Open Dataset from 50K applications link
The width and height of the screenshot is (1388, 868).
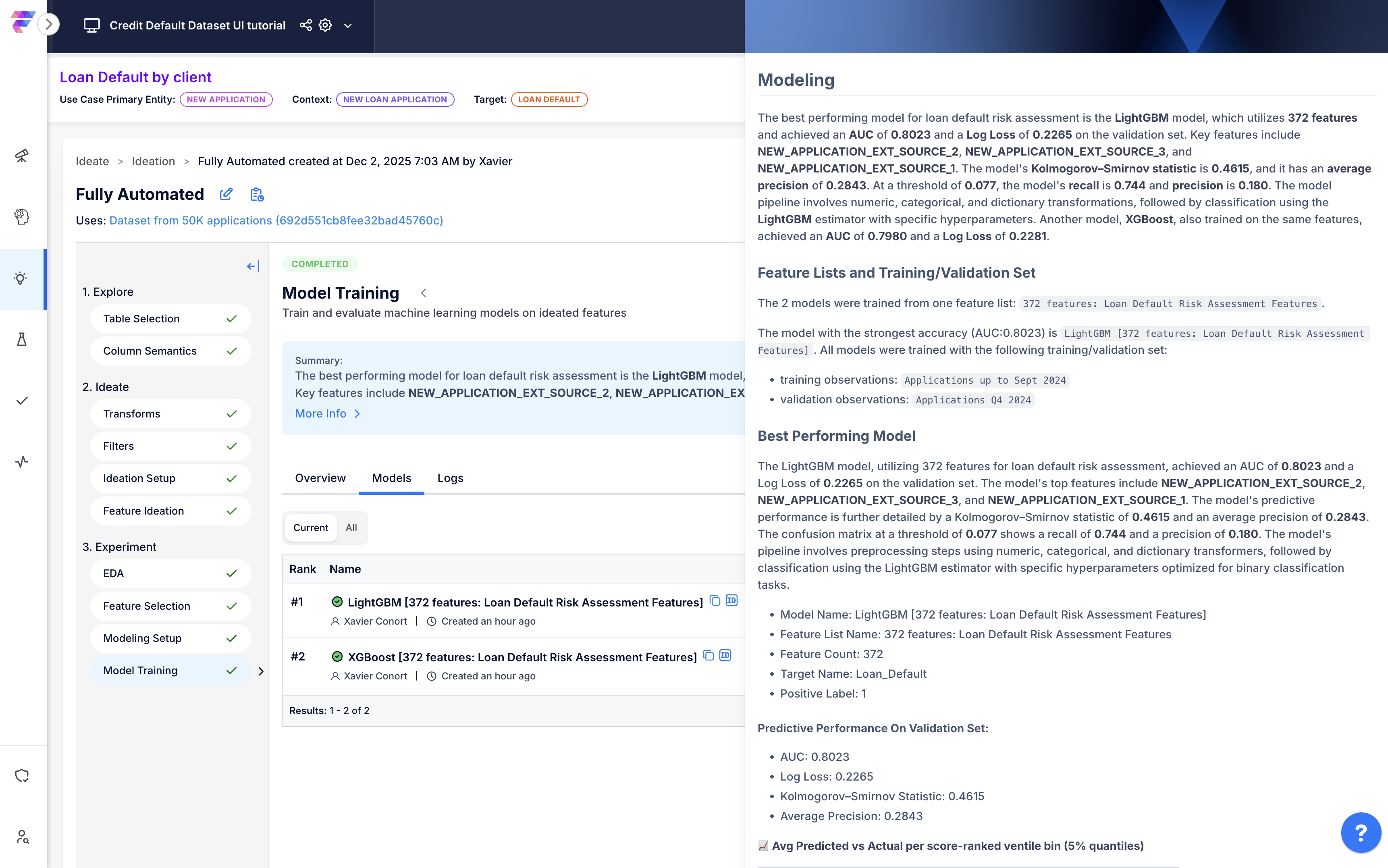(276, 220)
